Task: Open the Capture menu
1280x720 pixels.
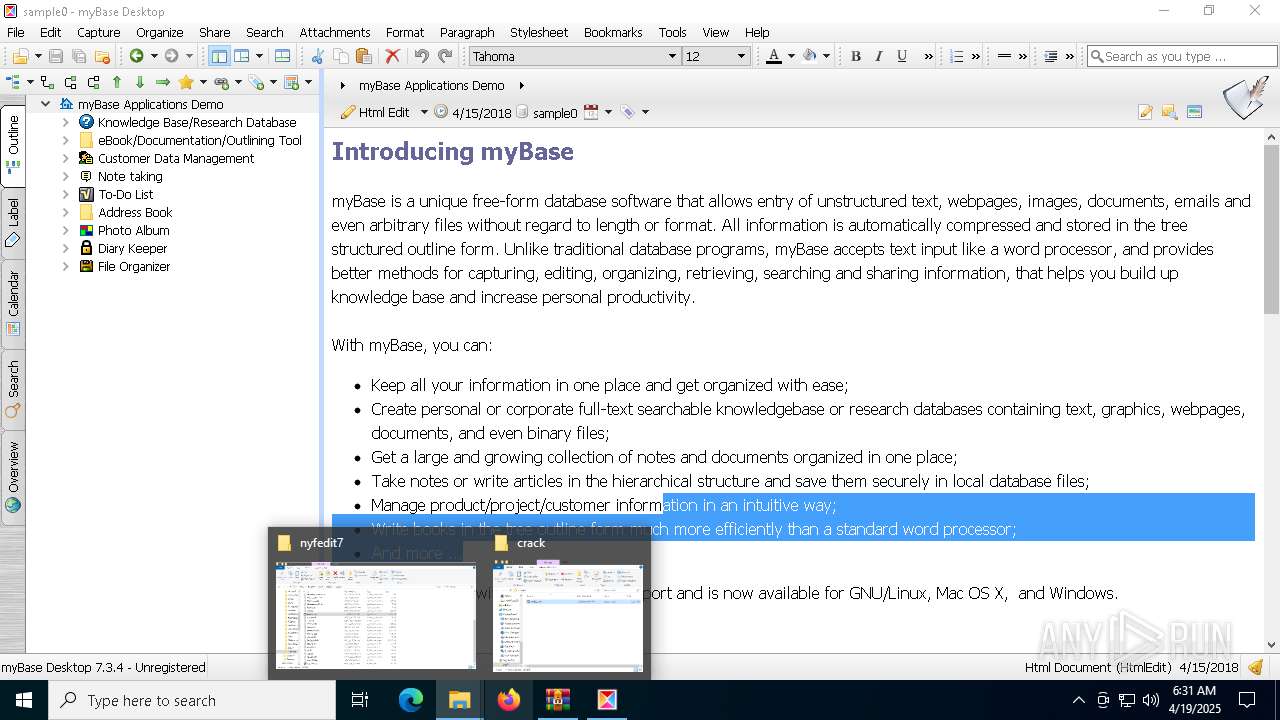Action: pos(99,32)
